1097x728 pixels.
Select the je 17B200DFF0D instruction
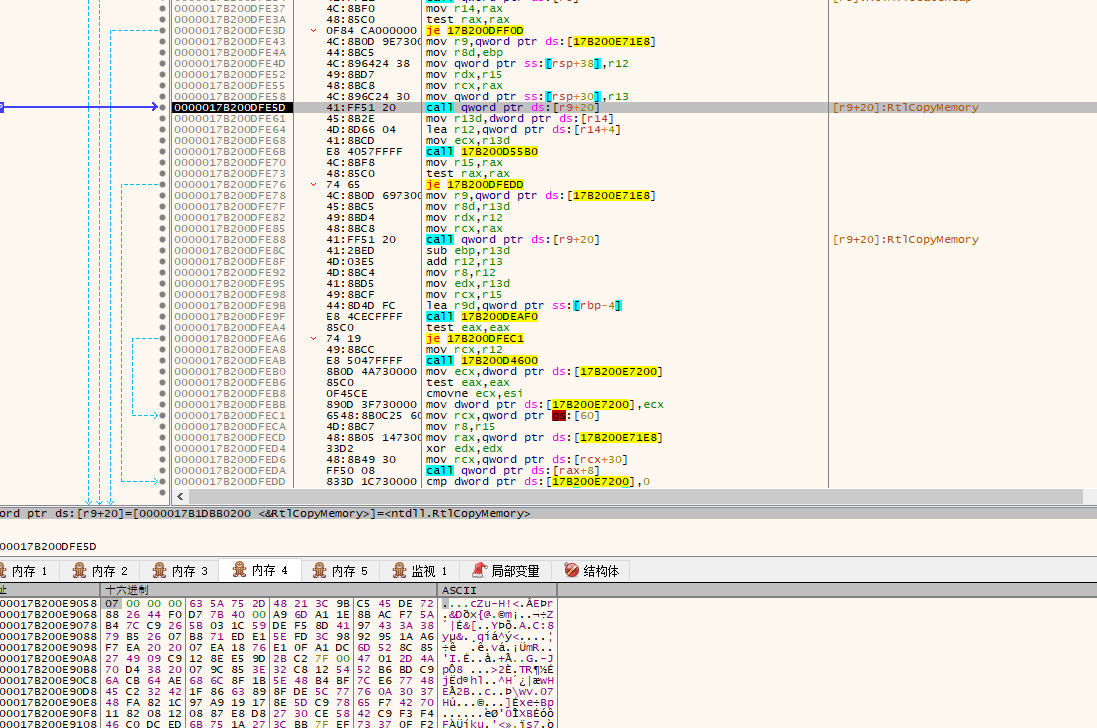[474, 31]
